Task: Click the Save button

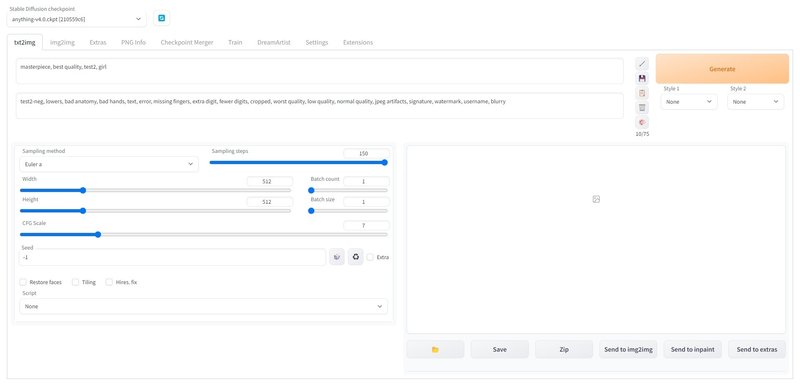Action: 499,349
